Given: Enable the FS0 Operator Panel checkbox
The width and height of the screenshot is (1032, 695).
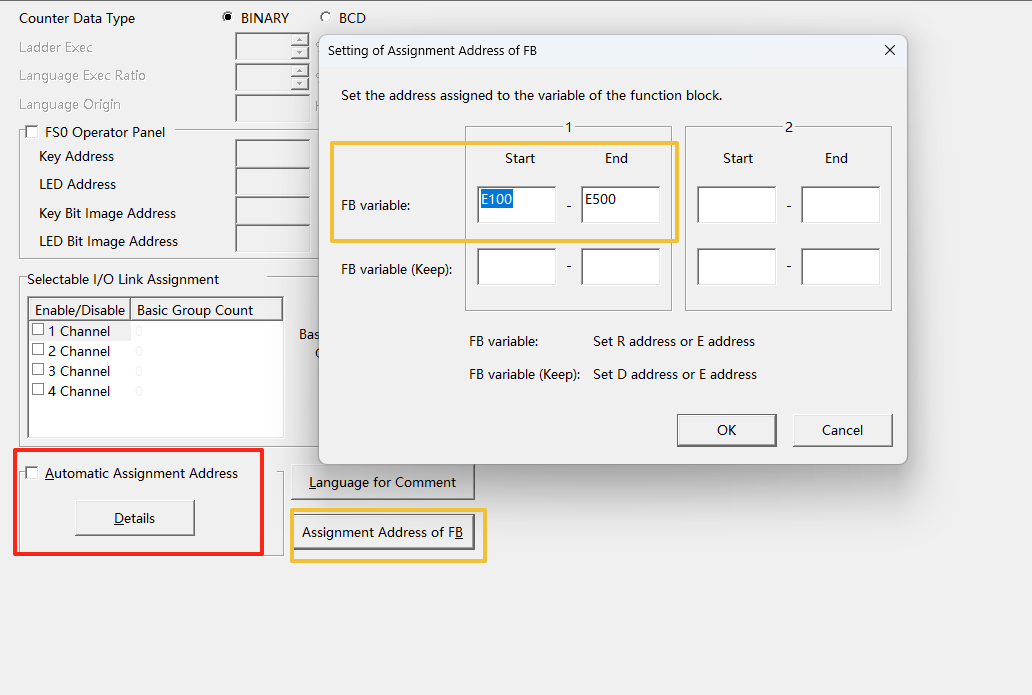Looking at the screenshot, I should point(33,132).
